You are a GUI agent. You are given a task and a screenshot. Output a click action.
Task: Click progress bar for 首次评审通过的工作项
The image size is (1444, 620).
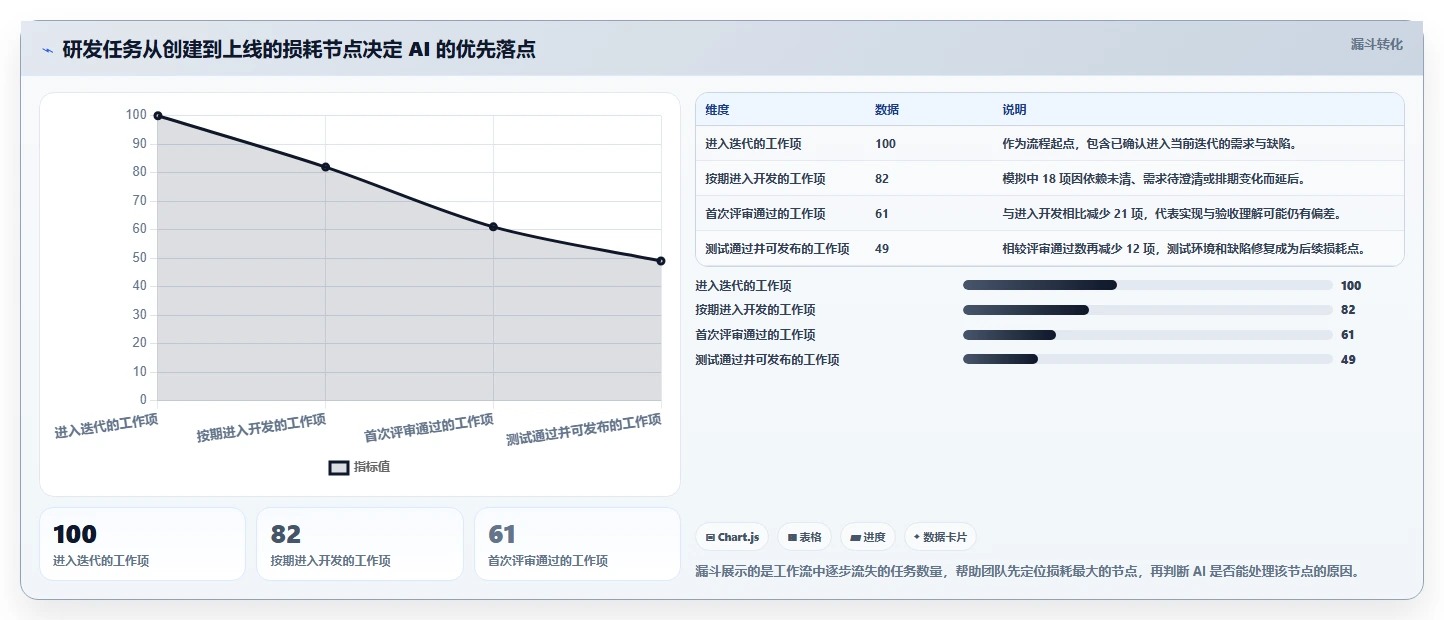(x=1147, y=335)
